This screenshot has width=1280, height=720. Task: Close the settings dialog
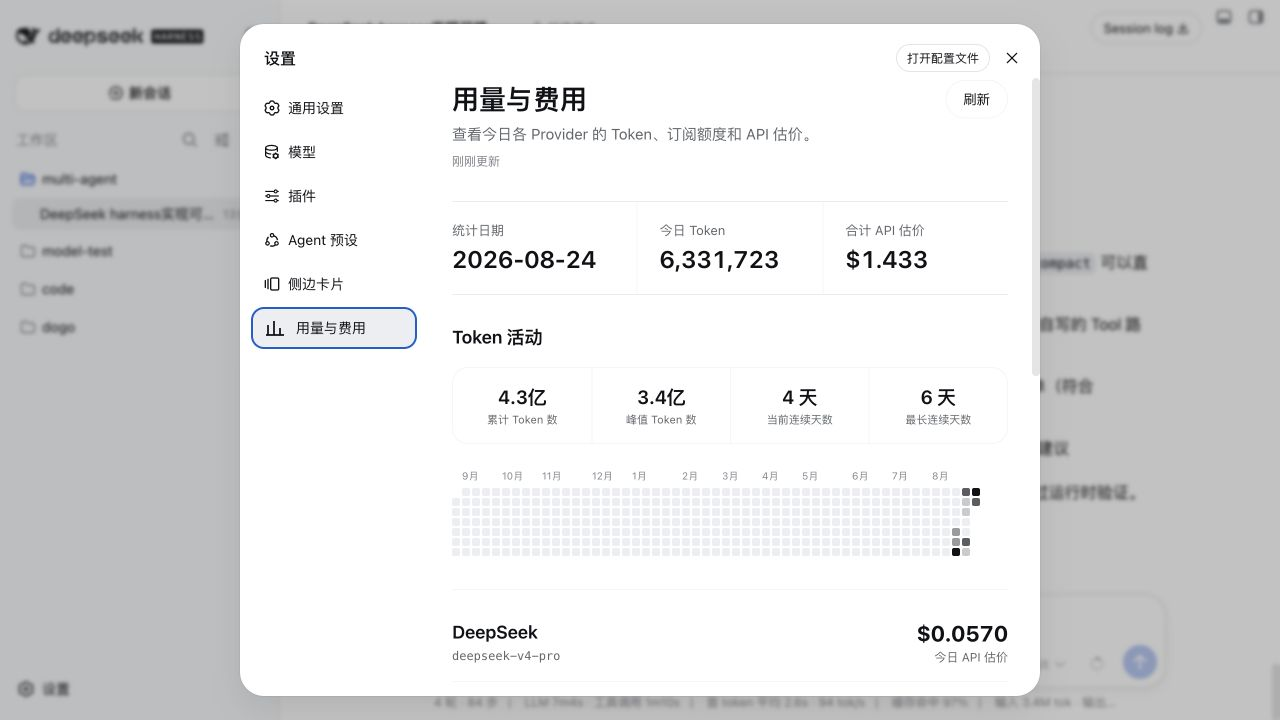[1012, 58]
